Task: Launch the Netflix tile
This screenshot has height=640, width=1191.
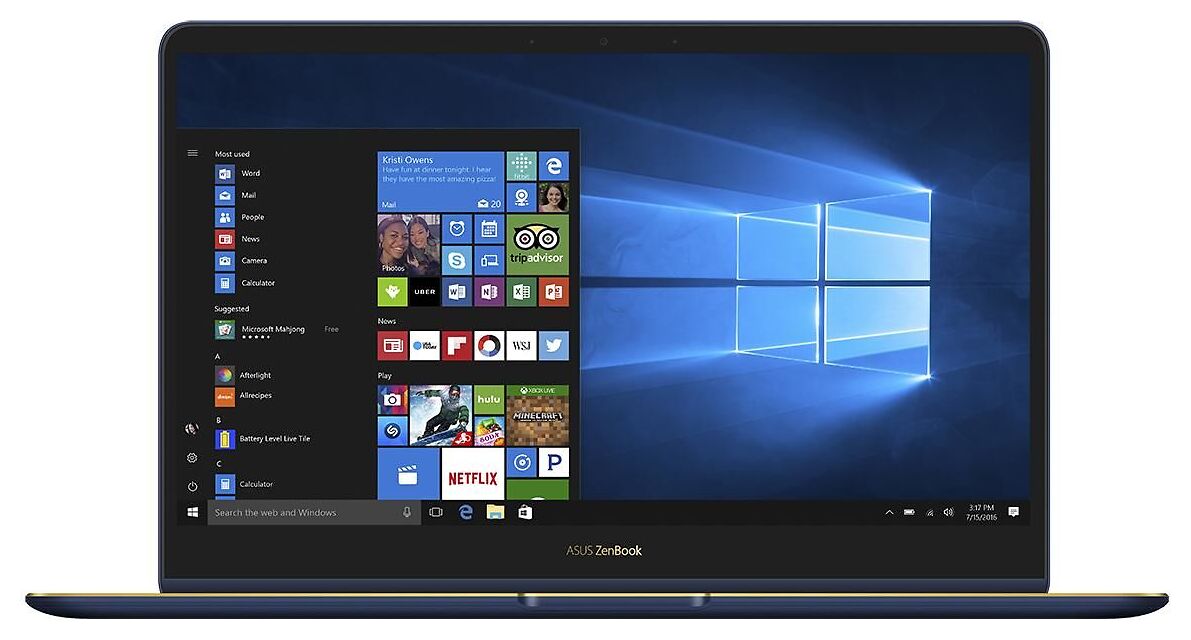Action: coord(472,474)
